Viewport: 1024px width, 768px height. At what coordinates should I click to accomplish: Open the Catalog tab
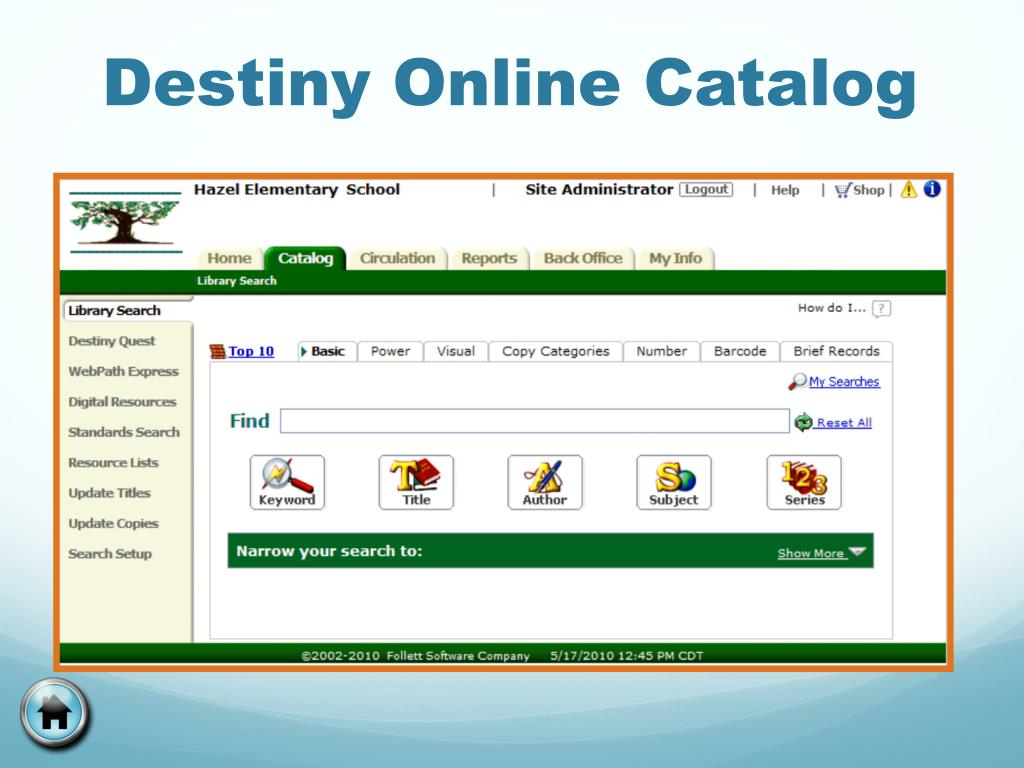click(305, 259)
